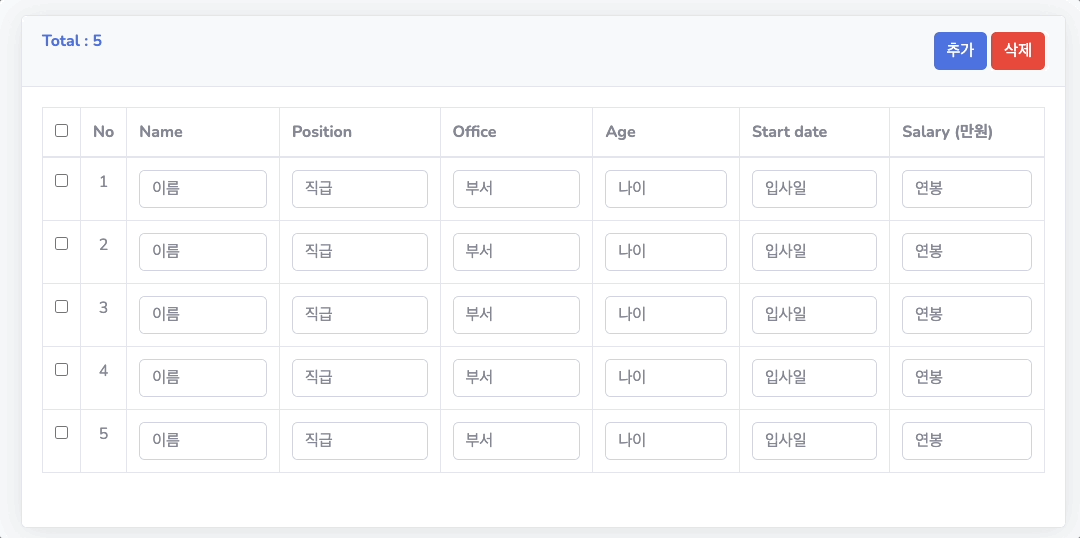This screenshot has height=538, width=1080.
Task: Click the blue 추가 button
Action: click(x=960, y=51)
